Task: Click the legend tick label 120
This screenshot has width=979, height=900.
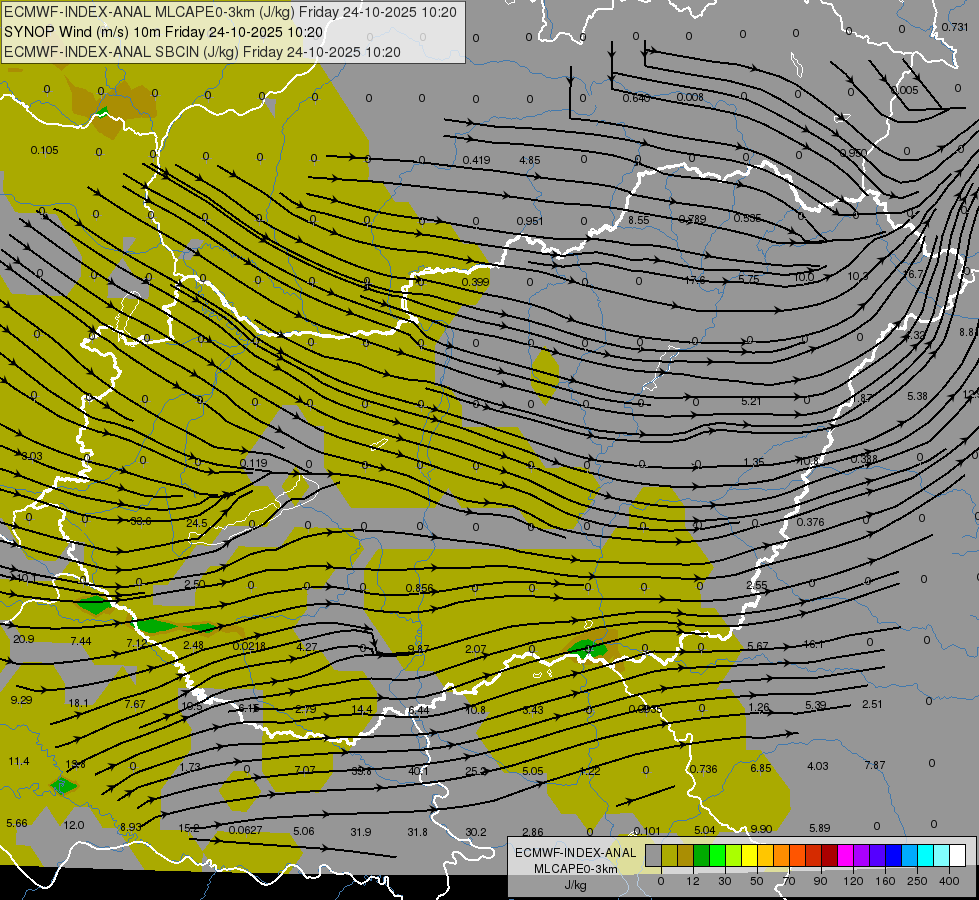Action: tap(853, 881)
